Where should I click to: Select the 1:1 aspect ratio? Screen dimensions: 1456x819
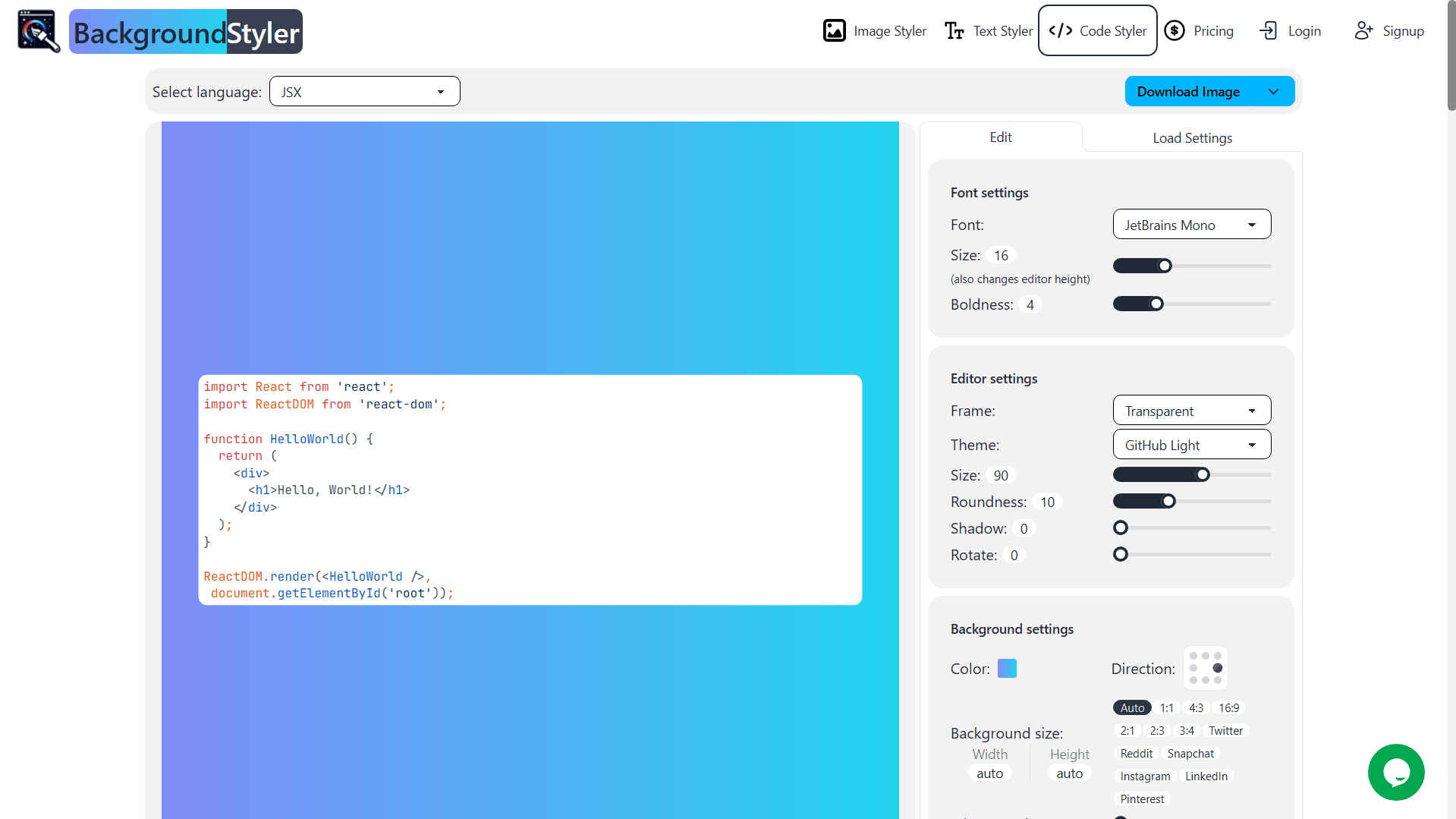[x=1167, y=707]
